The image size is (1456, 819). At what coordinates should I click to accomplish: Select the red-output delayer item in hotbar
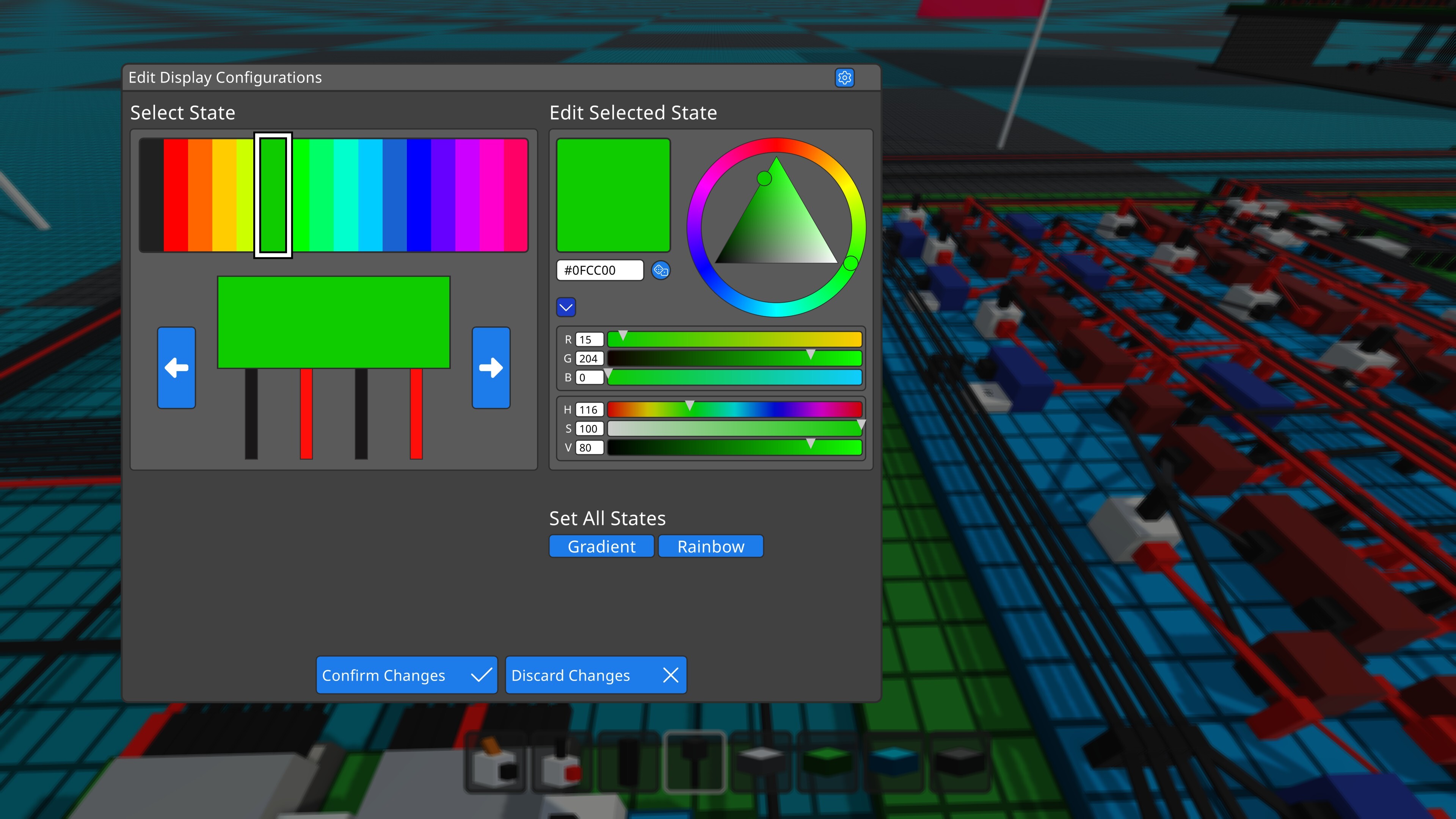[561, 762]
